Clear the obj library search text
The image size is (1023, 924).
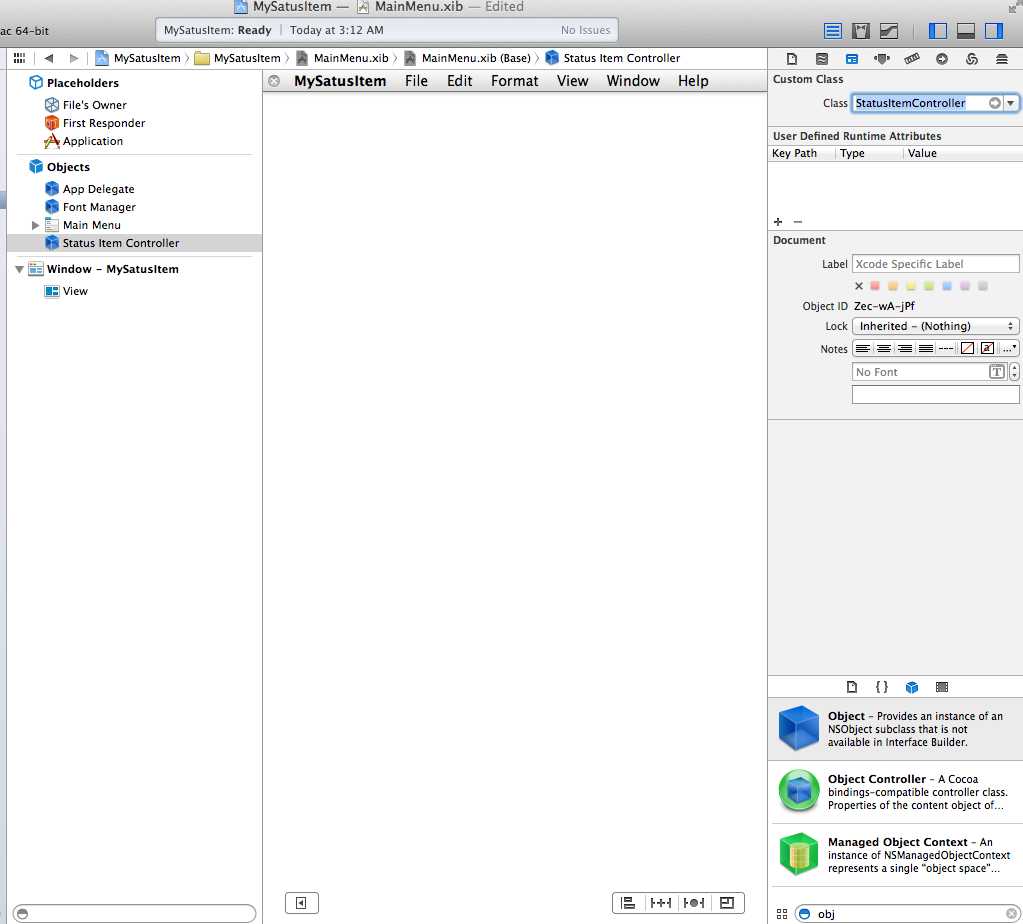coord(1011,914)
